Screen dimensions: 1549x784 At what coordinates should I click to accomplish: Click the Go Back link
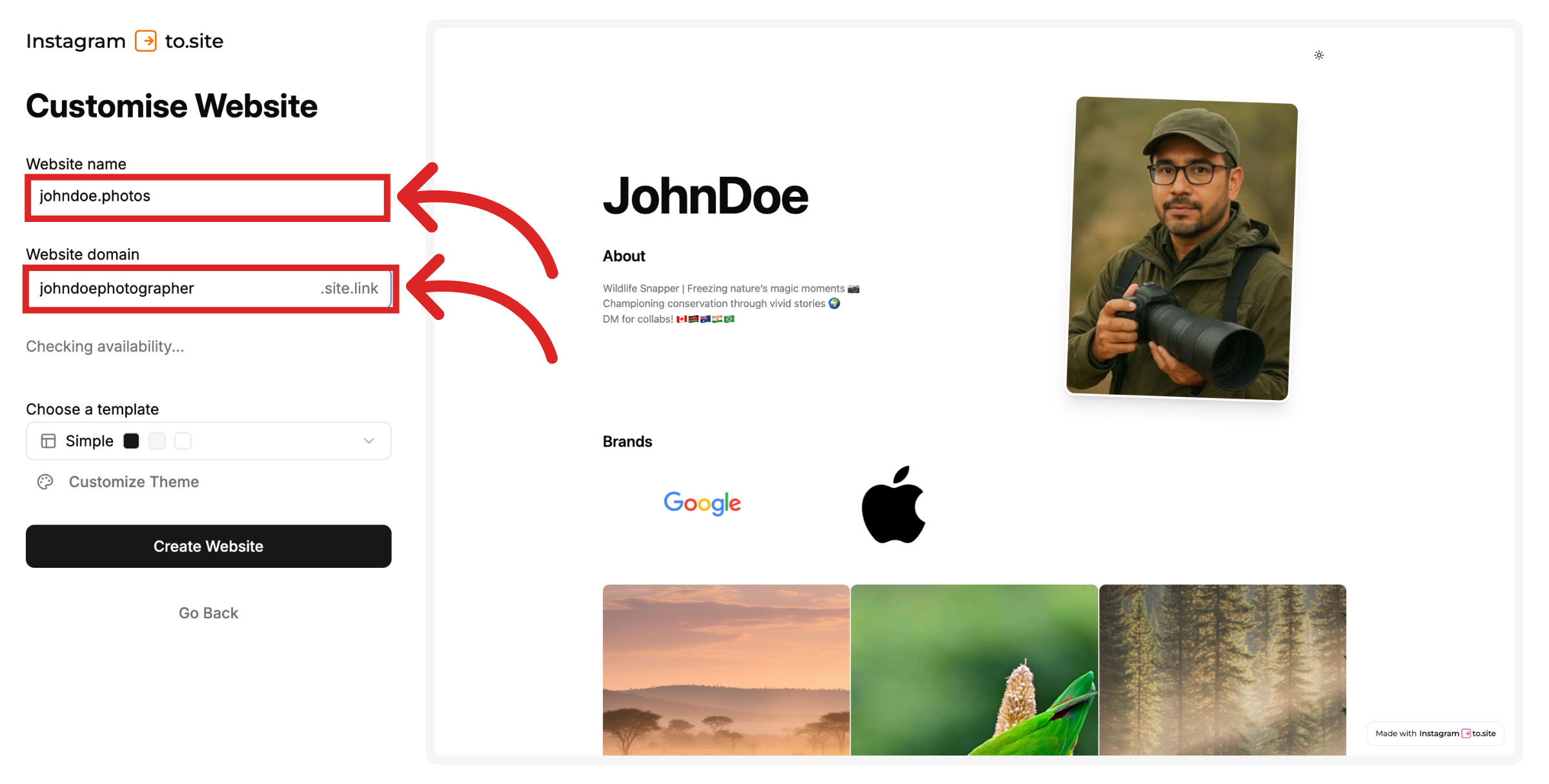tap(208, 613)
